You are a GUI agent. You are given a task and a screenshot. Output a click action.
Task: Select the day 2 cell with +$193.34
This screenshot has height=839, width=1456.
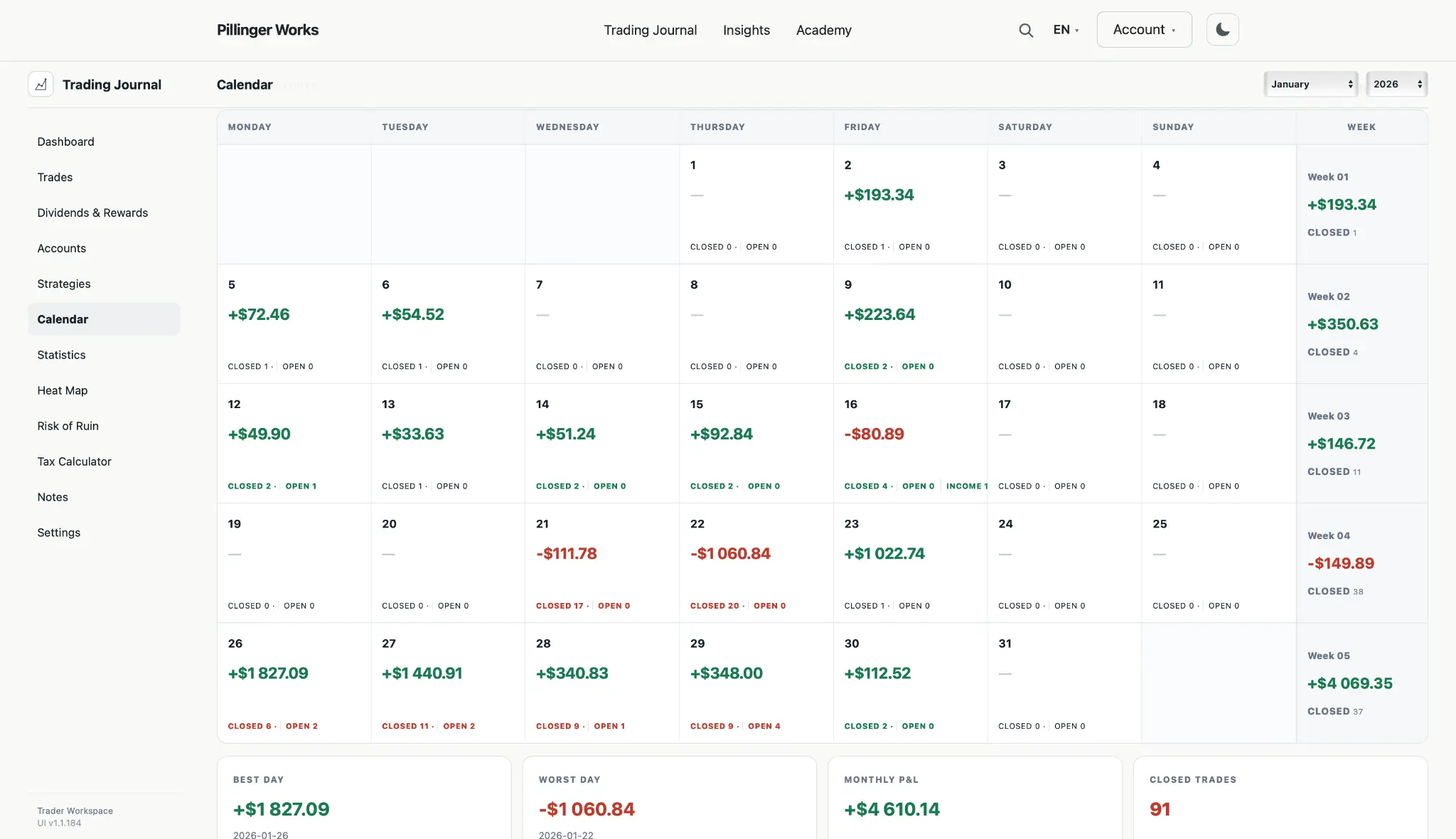(910, 205)
